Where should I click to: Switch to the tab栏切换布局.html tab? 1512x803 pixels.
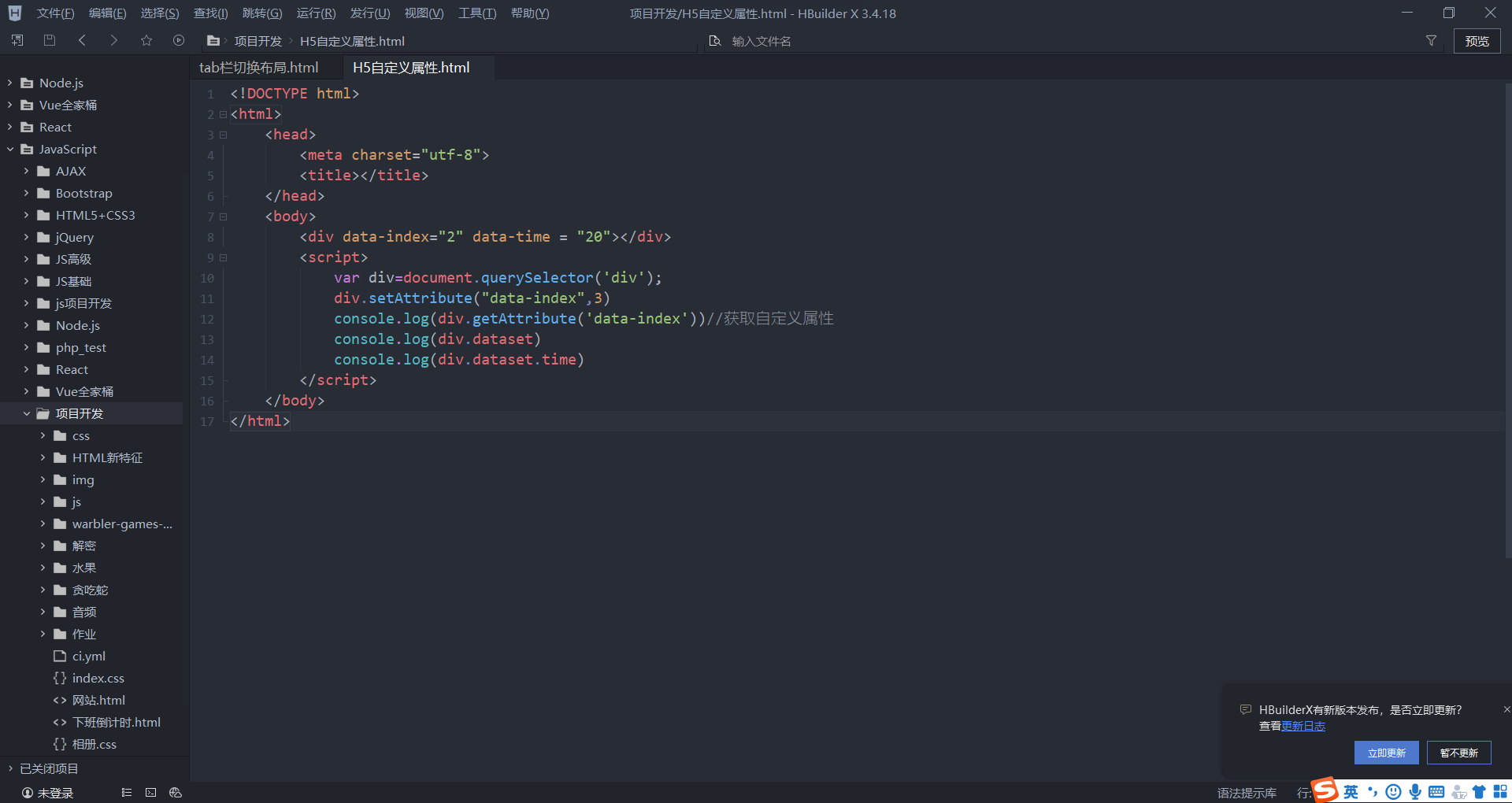click(x=260, y=67)
